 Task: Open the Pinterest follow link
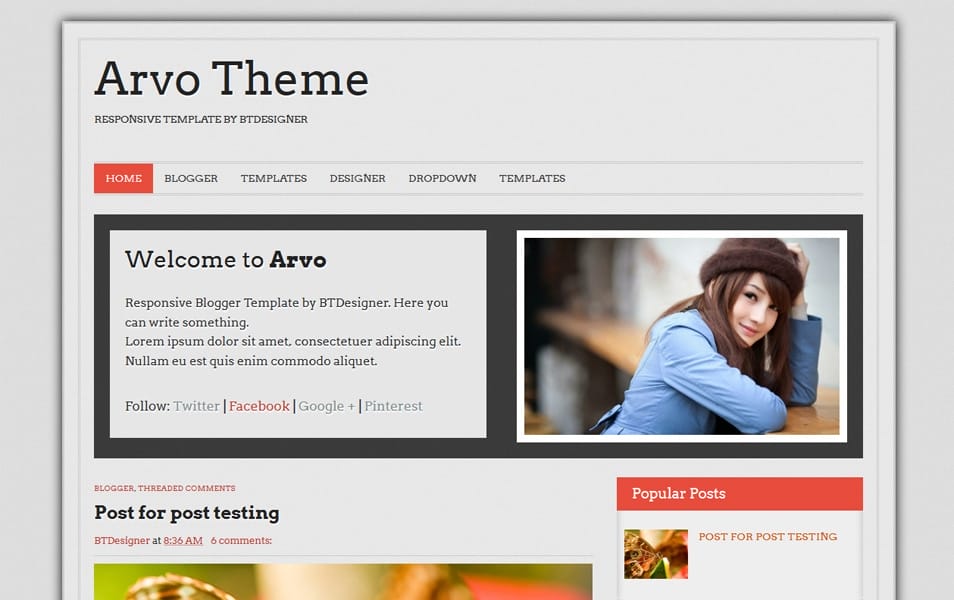coord(394,406)
